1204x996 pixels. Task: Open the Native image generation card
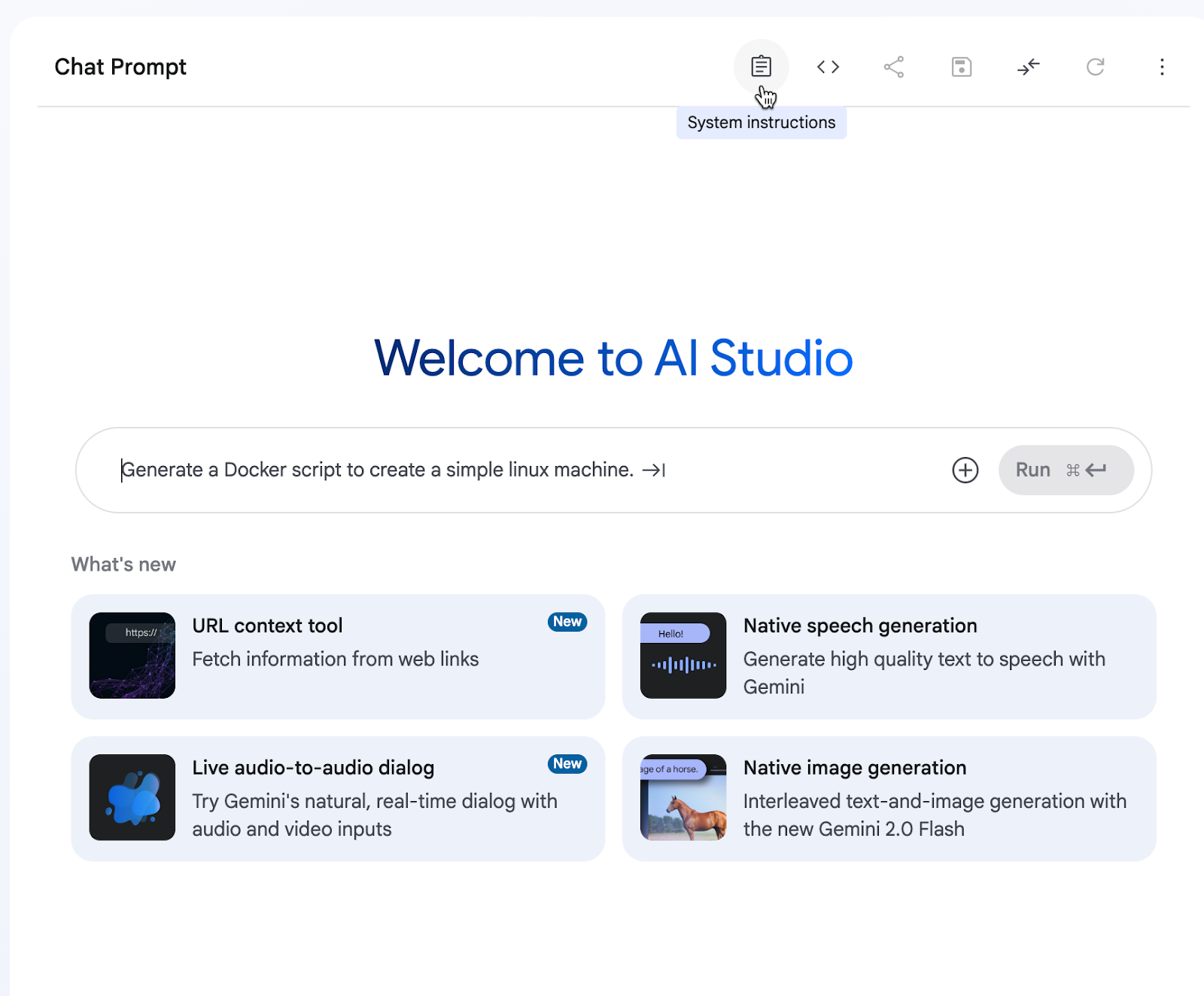[x=889, y=798]
